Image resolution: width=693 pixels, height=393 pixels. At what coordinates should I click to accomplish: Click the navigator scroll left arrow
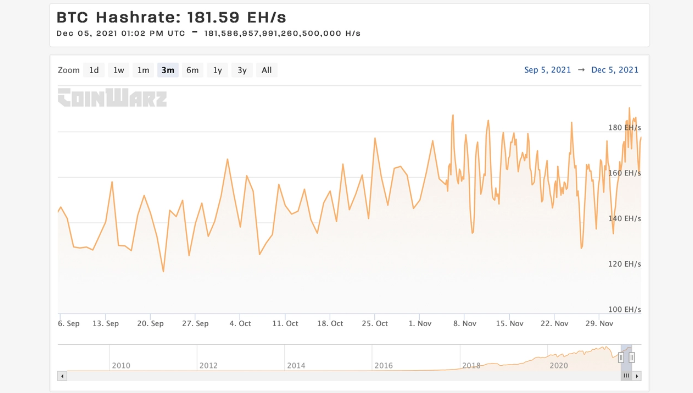click(x=62, y=376)
